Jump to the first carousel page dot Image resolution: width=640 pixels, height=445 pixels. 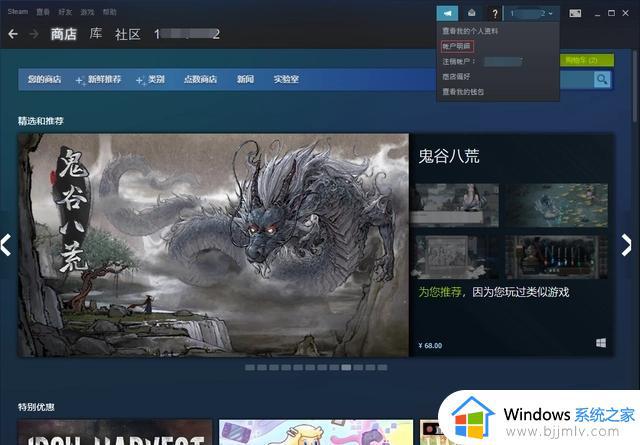pyautogui.click(x=250, y=367)
